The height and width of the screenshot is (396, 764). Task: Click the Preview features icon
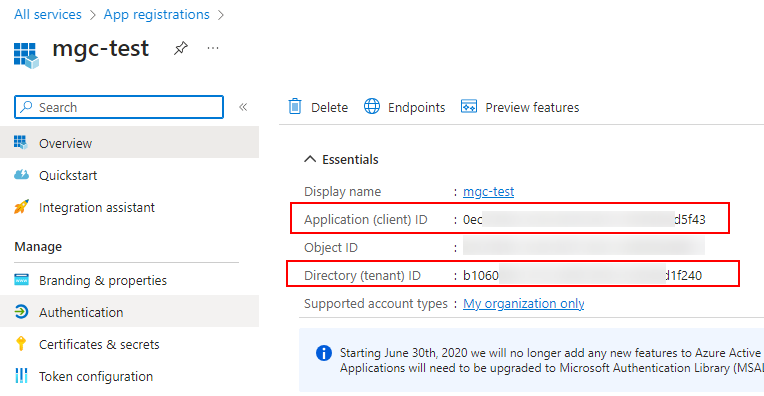(469, 106)
